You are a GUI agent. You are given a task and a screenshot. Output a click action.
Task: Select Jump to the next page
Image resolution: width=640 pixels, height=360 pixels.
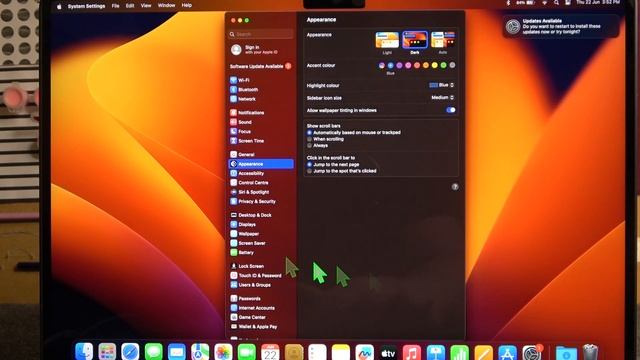pyautogui.click(x=309, y=164)
